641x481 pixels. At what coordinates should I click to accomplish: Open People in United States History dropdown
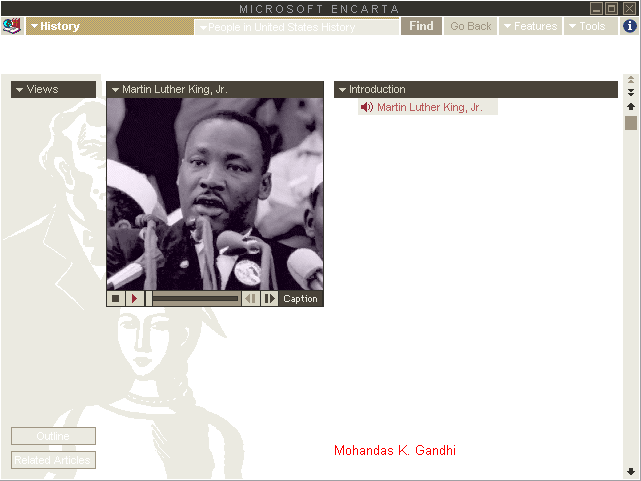tap(296, 27)
